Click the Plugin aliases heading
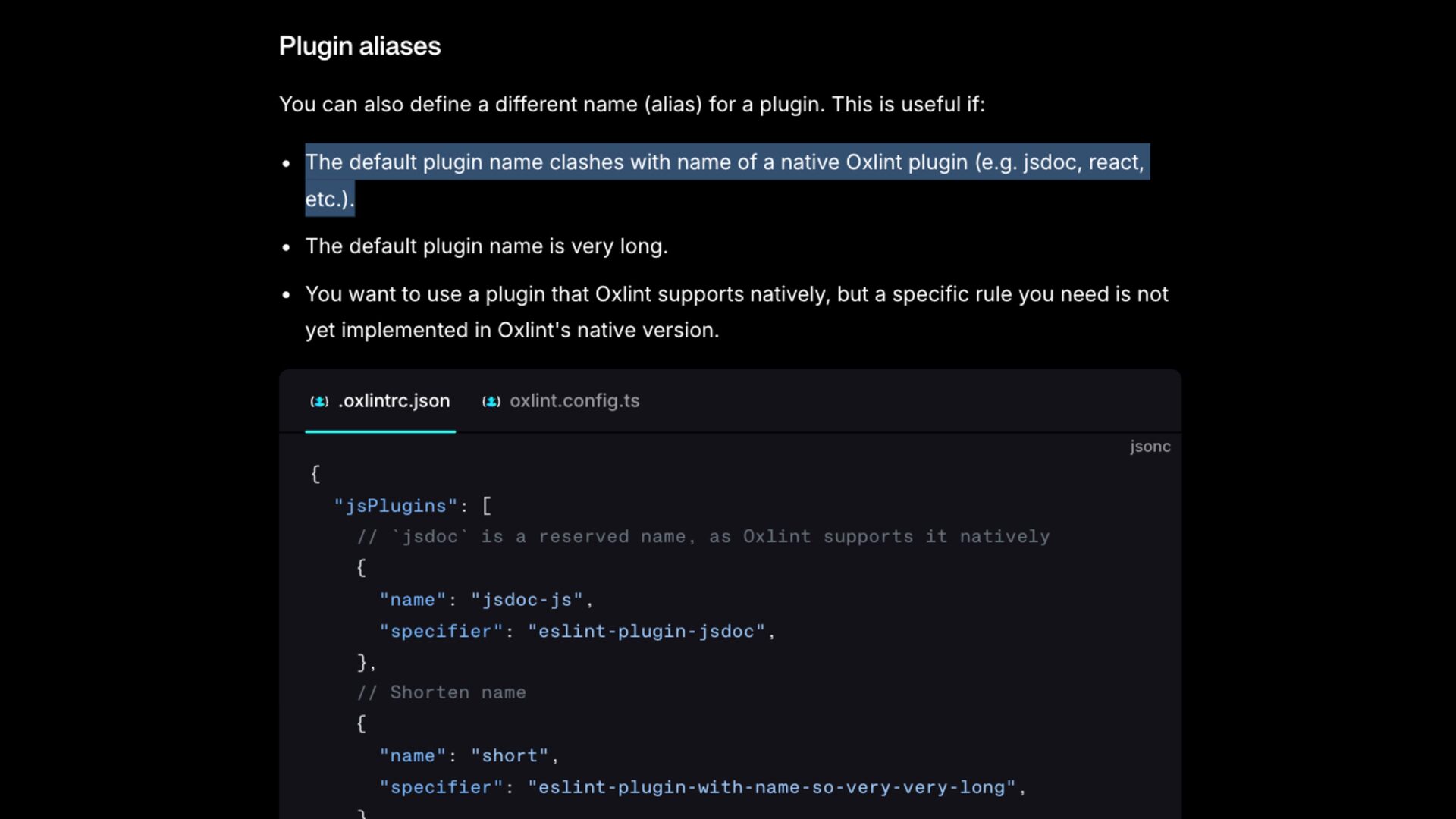The image size is (1456, 819). (359, 46)
